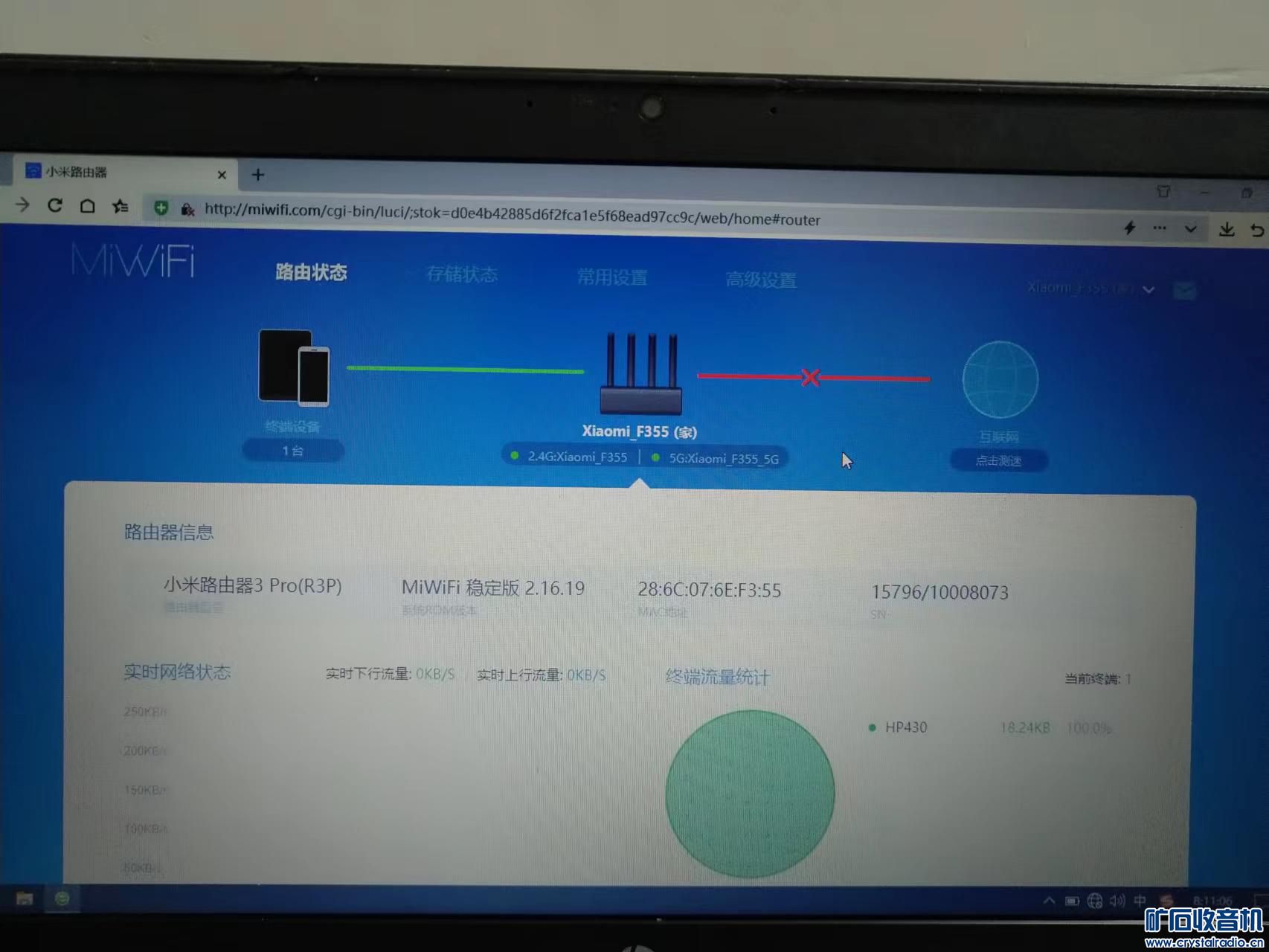Click the 1台 device count button
The image size is (1269, 952).
click(x=293, y=451)
